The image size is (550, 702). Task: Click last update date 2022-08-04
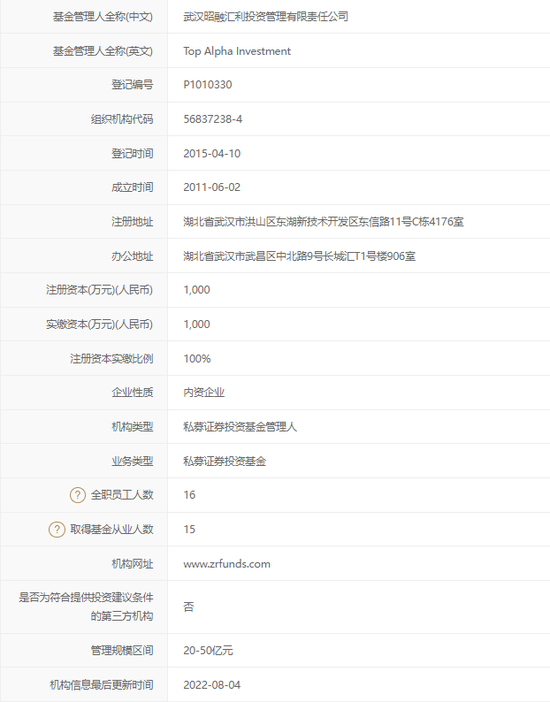(212, 685)
